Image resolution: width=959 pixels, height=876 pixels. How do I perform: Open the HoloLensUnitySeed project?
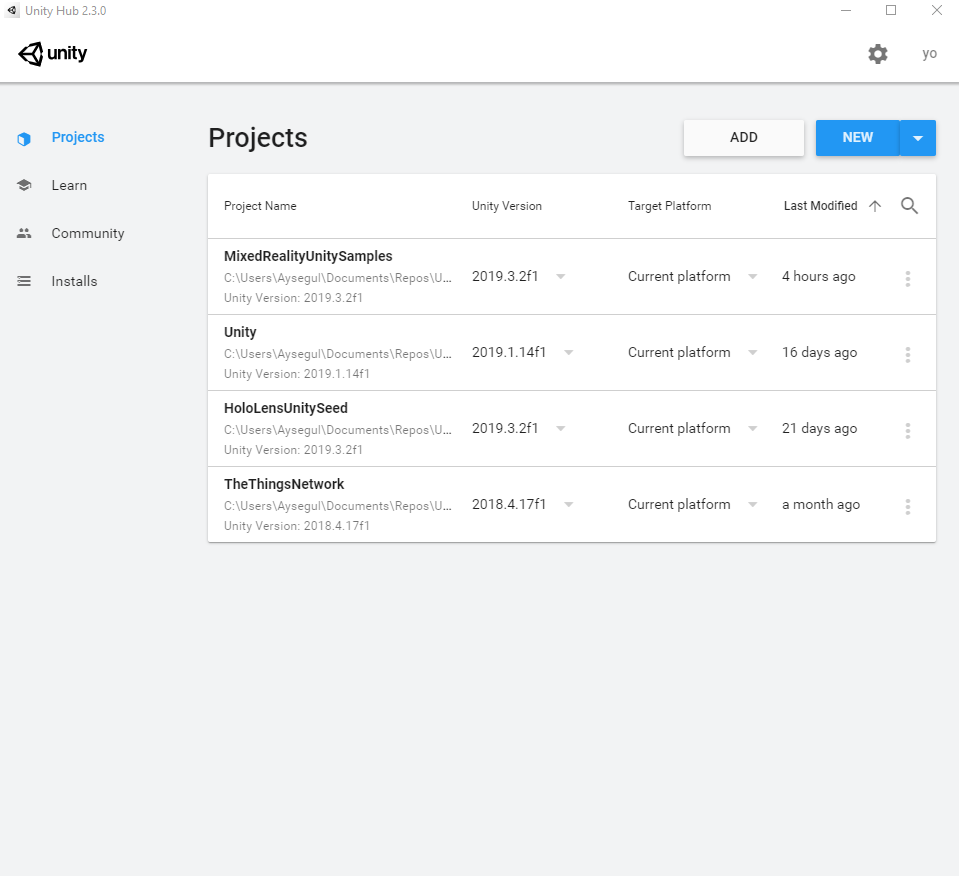pyautogui.click(x=286, y=408)
